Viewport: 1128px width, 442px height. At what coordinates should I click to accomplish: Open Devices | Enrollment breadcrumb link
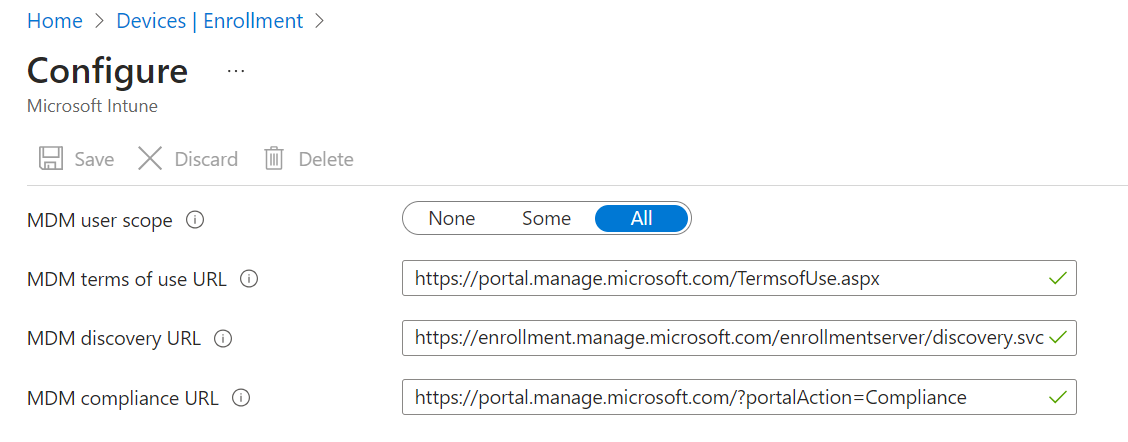point(209,20)
